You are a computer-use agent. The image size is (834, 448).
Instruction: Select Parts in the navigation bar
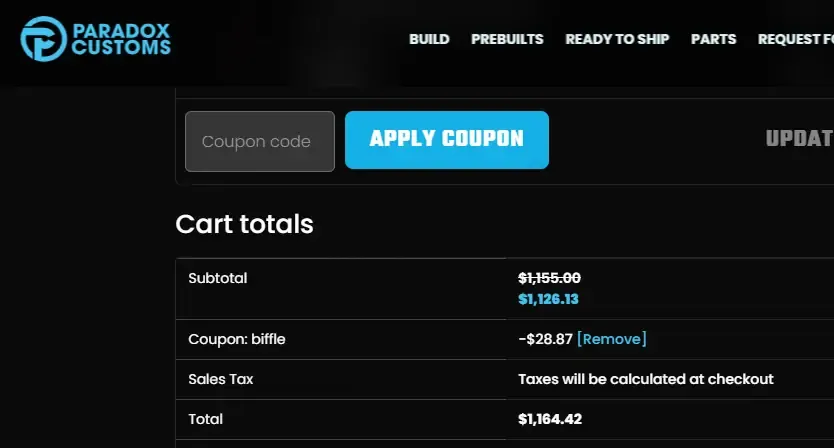pos(713,39)
